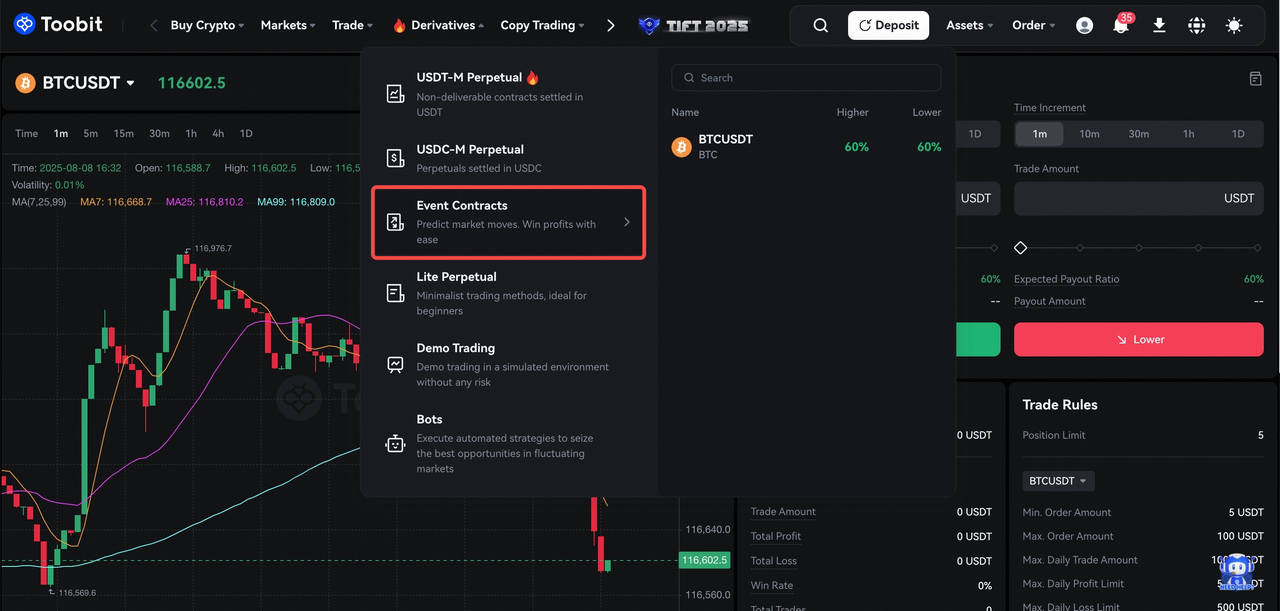Viewport: 1280px width, 611px height.
Task: Select the 4h chart interval
Action: pos(218,133)
